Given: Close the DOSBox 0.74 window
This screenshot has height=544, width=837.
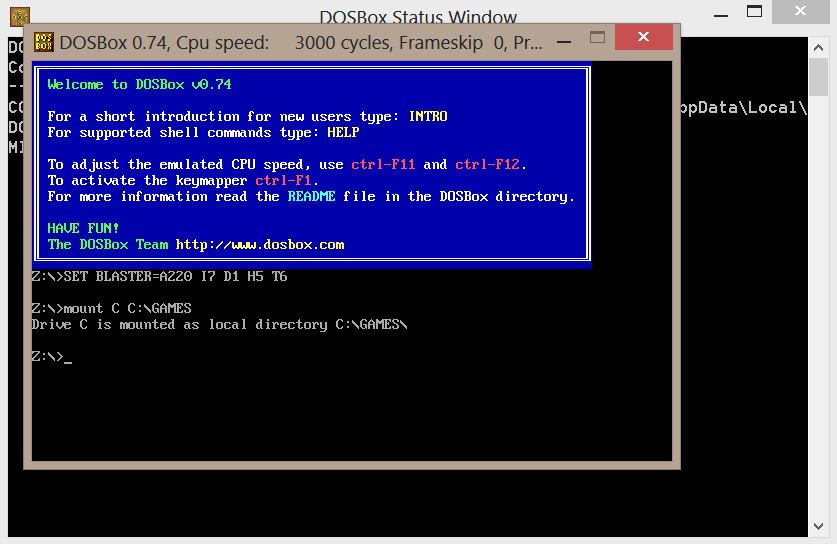Looking at the screenshot, I should point(643,37).
